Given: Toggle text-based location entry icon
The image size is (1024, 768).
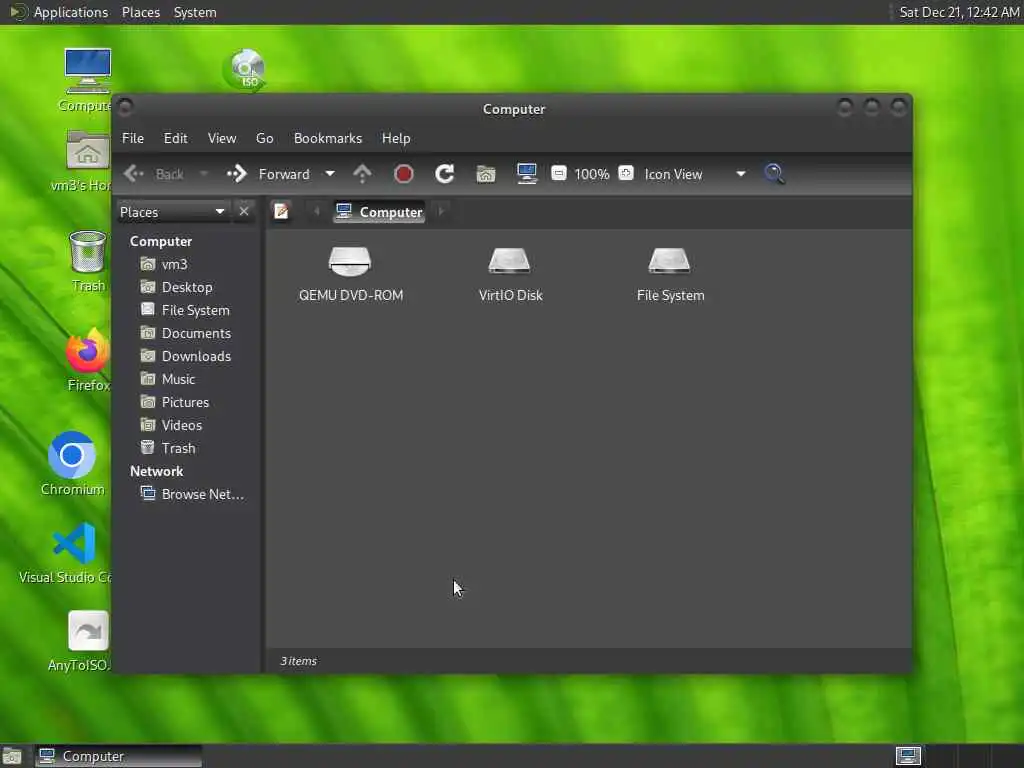Looking at the screenshot, I should pyautogui.click(x=281, y=212).
